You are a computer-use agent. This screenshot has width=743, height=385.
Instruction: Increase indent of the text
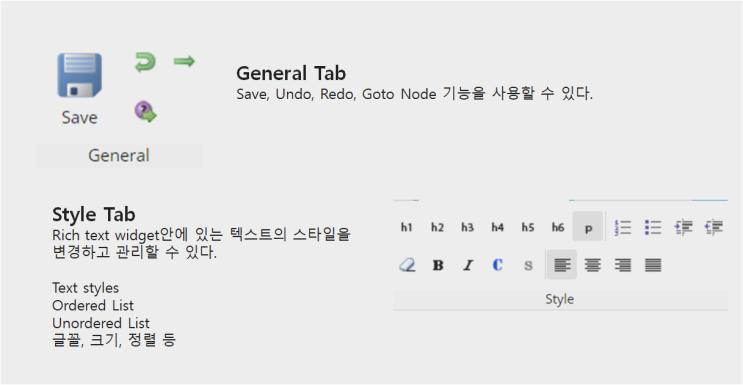click(x=683, y=228)
